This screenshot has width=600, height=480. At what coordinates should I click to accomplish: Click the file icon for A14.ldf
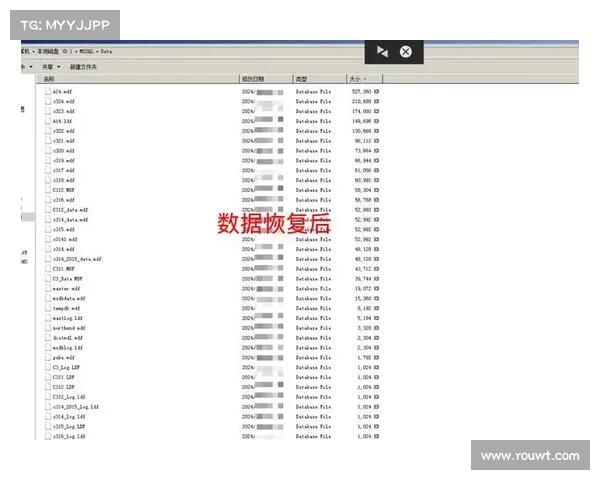[48, 121]
